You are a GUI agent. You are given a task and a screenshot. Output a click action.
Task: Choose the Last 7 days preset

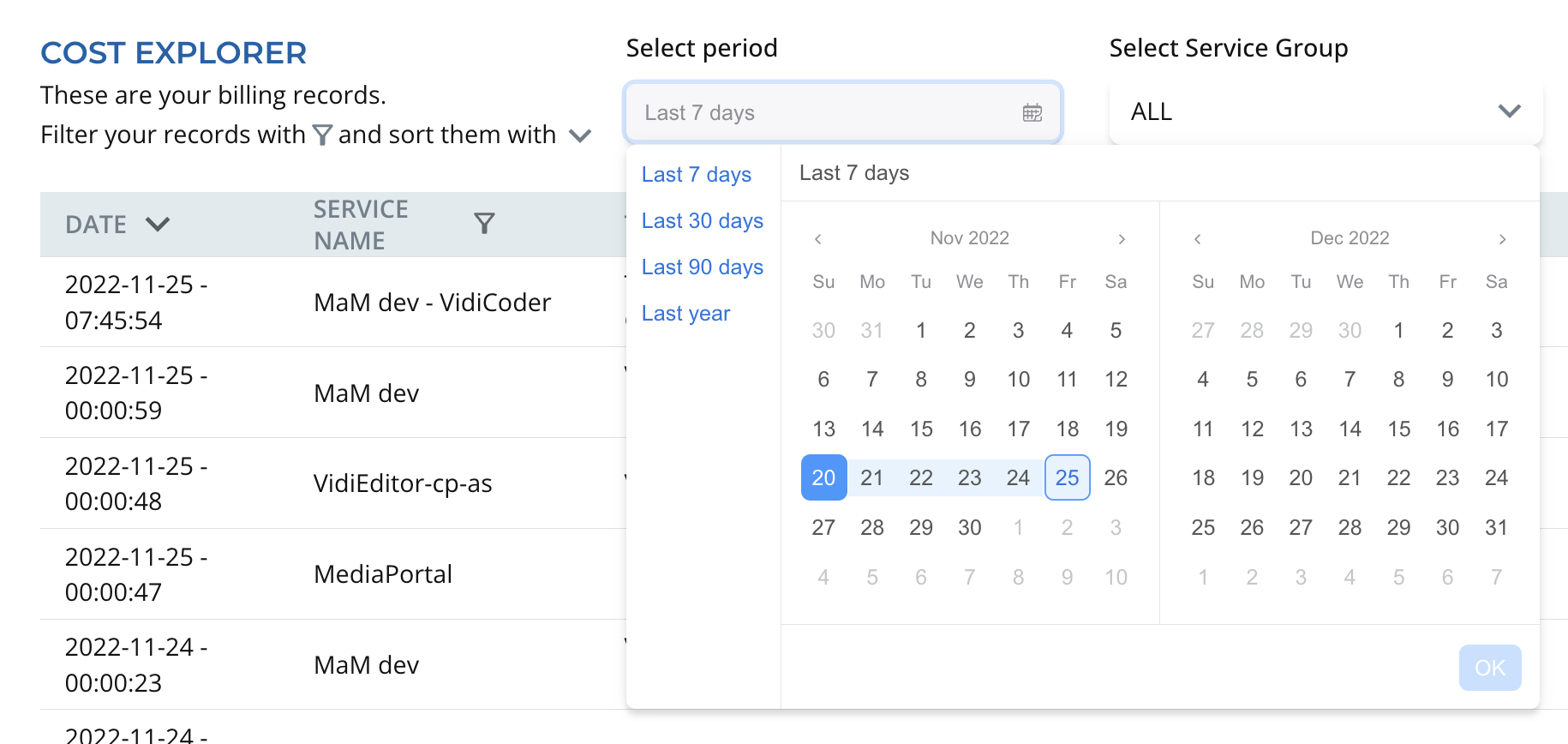pyautogui.click(x=696, y=175)
